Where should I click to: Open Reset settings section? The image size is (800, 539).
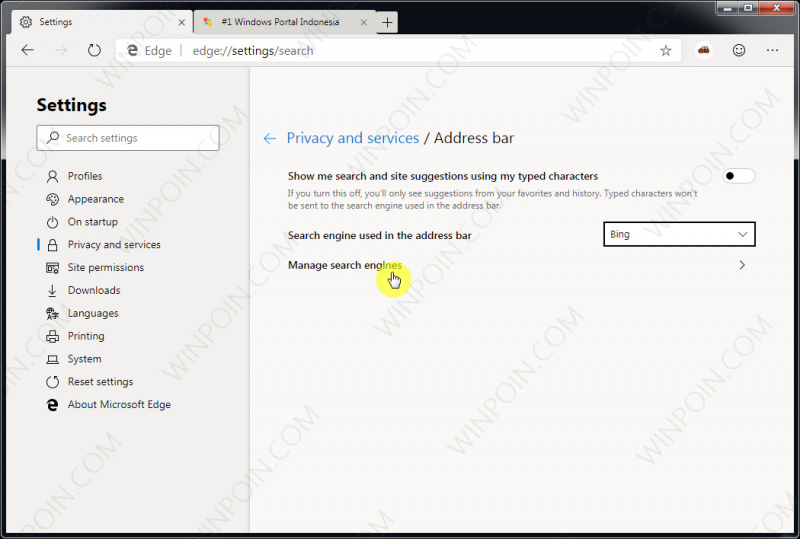click(x=100, y=382)
